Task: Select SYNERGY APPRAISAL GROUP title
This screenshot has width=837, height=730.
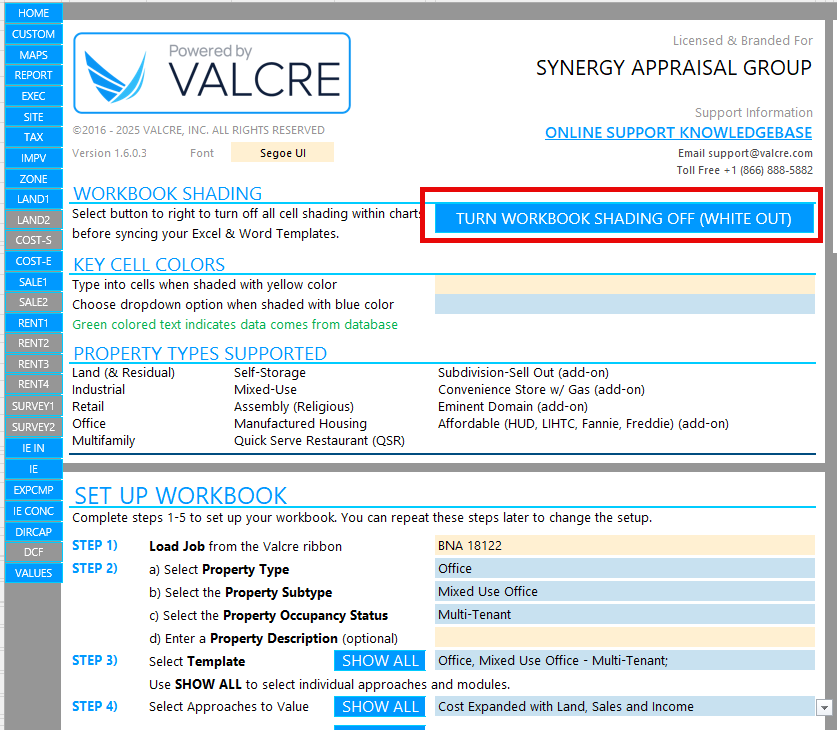Action: point(674,68)
